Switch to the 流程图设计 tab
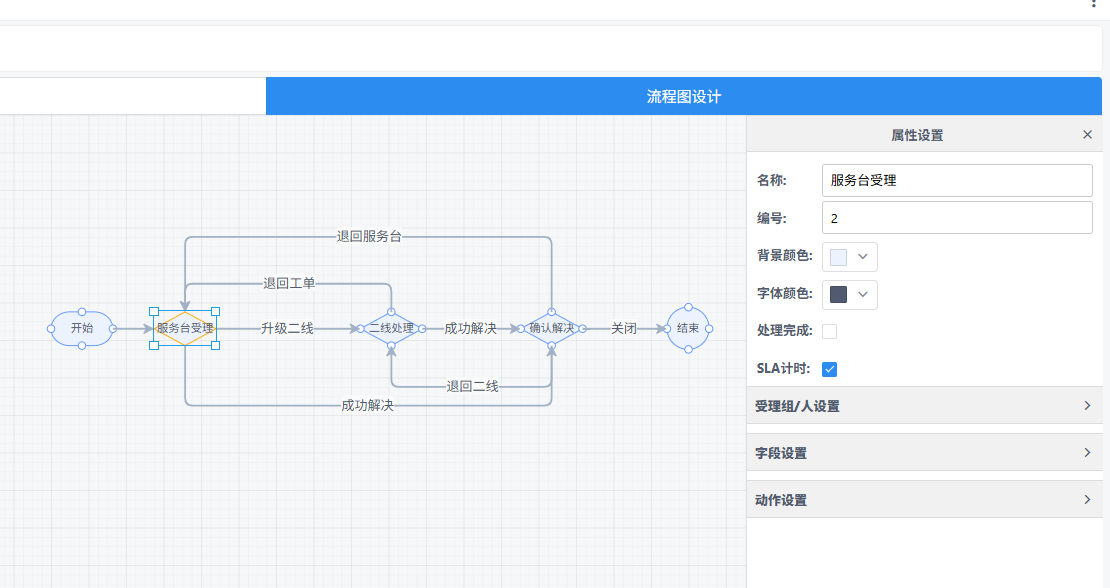Image resolution: width=1110 pixels, height=588 pixels. 684,96
